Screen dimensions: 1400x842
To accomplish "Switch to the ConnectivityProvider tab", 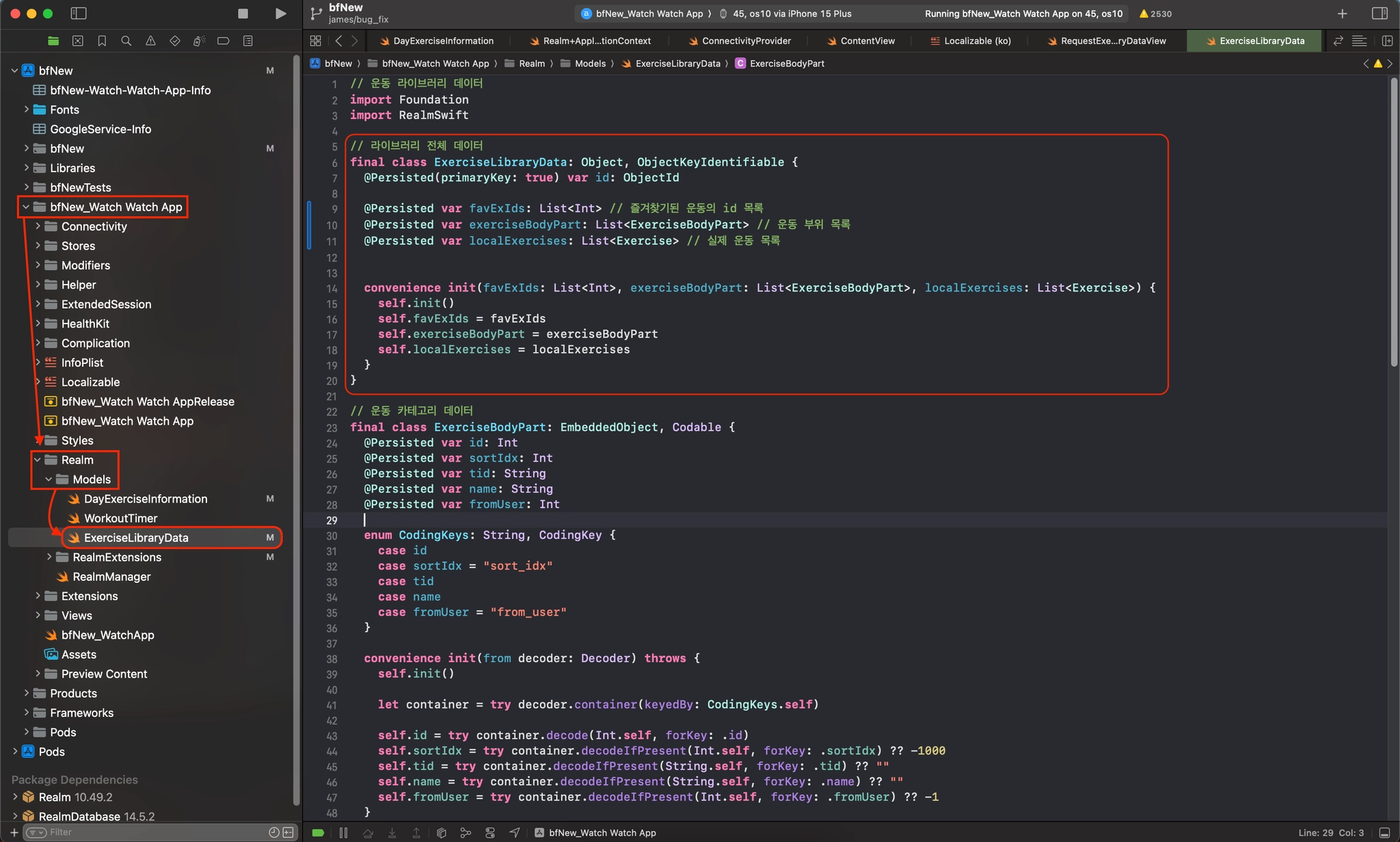I will [746, 41].
